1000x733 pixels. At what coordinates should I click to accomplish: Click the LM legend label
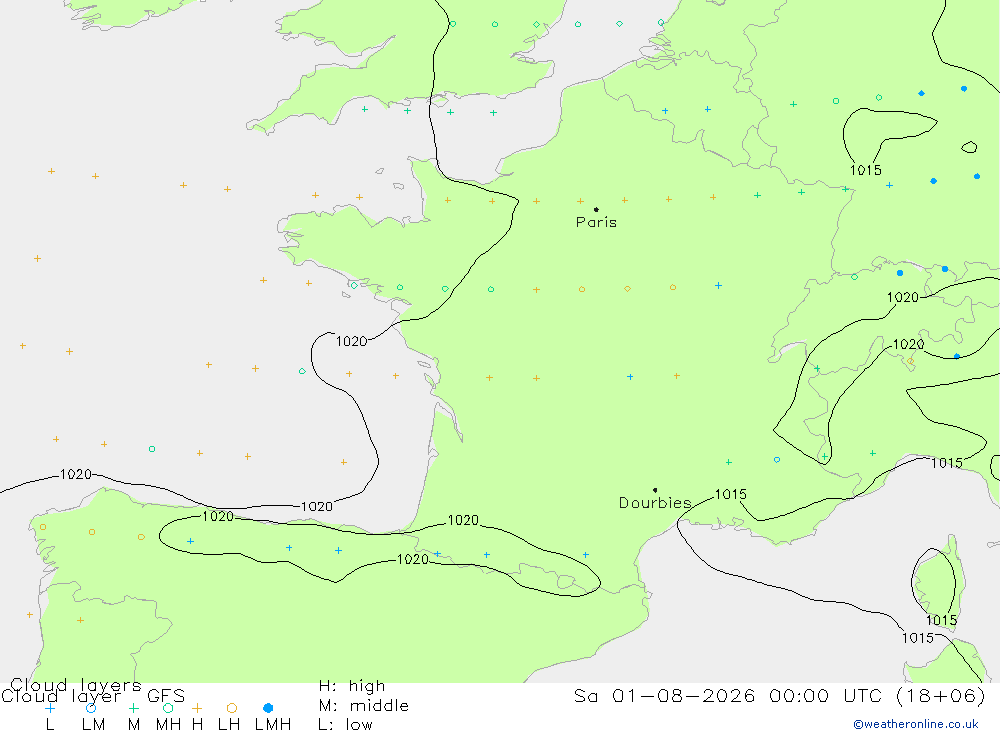point(93,725)
